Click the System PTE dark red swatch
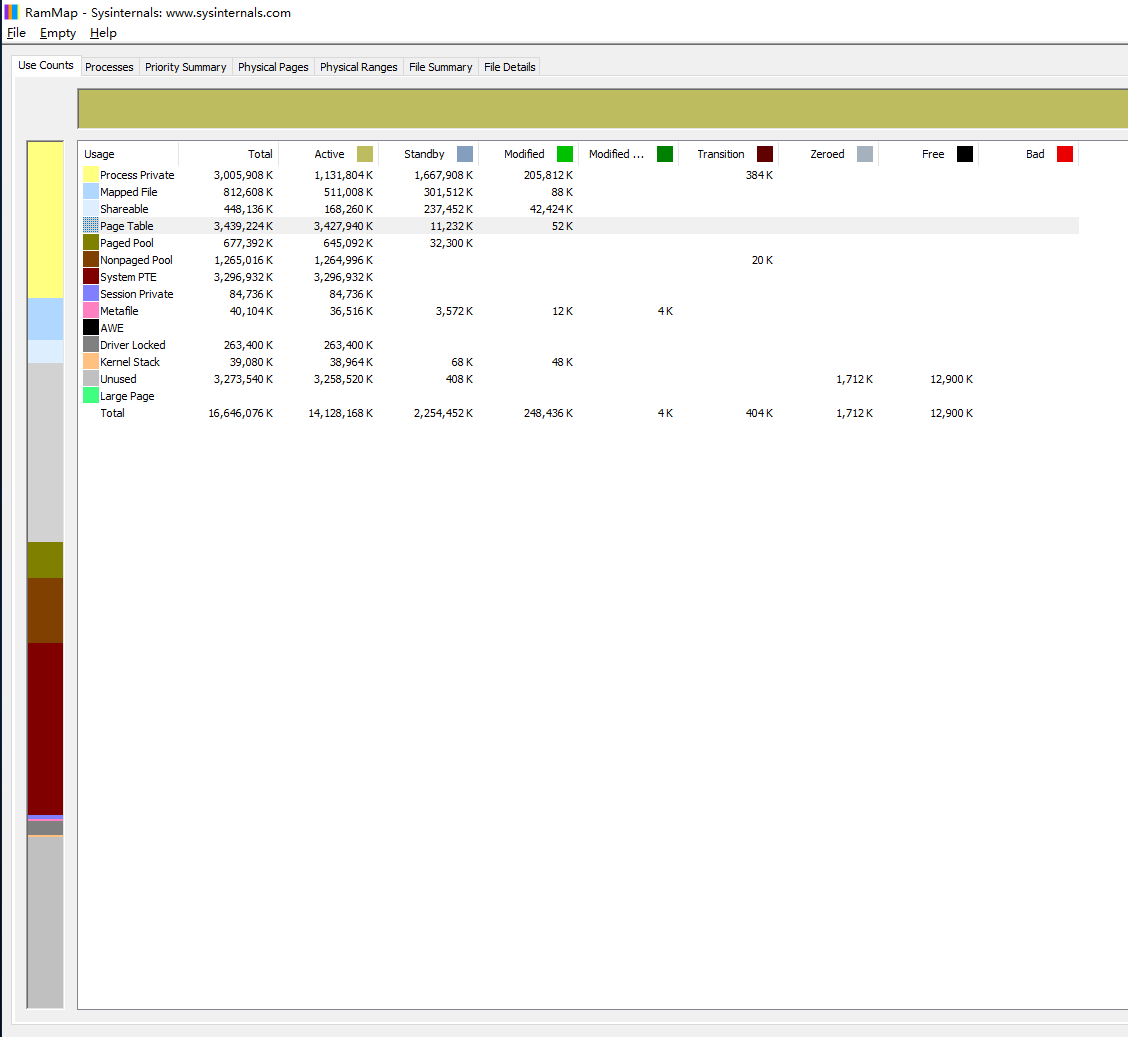Viewport: 1128px width, 1037px height. click(x=91, y=277)
